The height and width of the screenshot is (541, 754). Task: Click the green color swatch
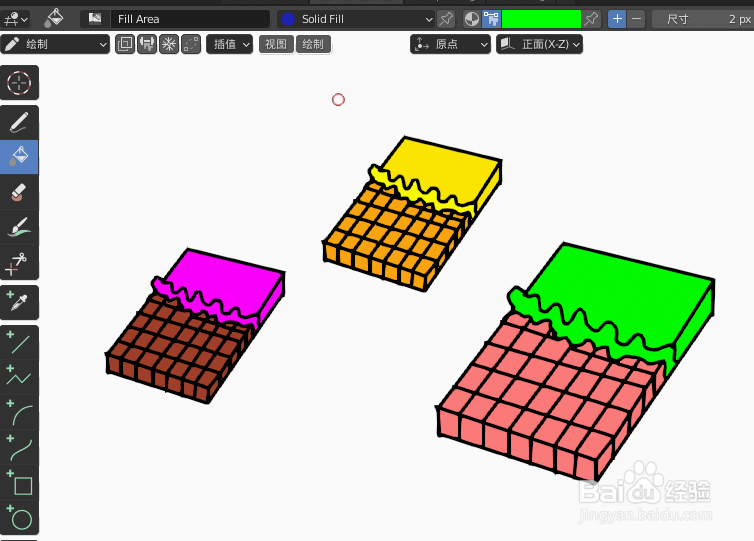point(541,19)
